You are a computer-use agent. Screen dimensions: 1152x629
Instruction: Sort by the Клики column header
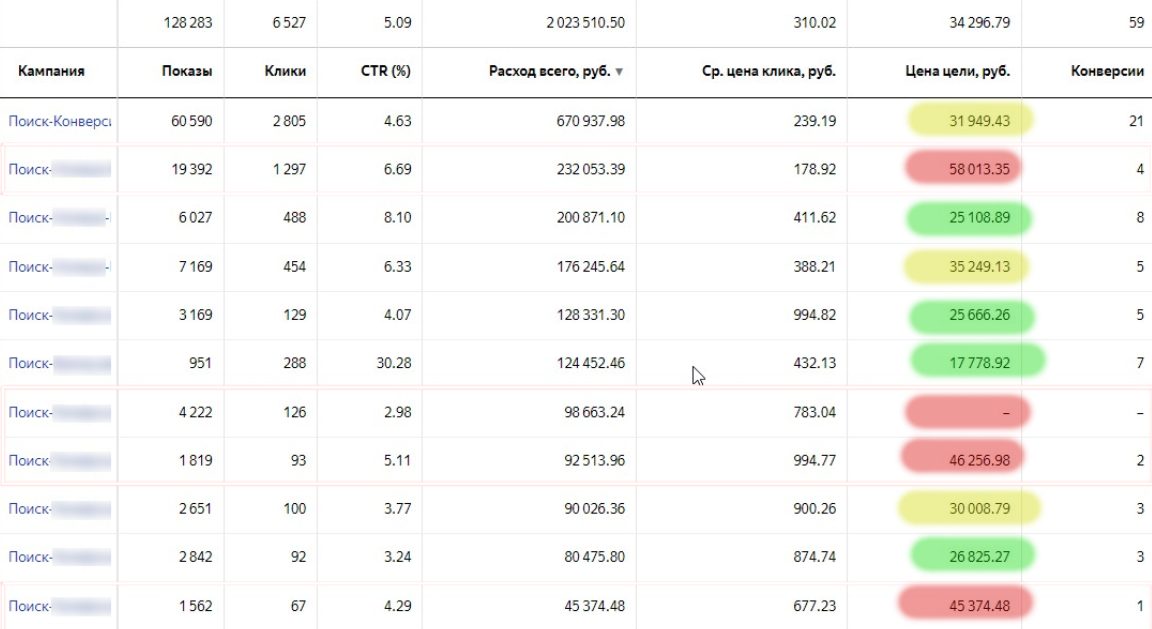point(286,71)
